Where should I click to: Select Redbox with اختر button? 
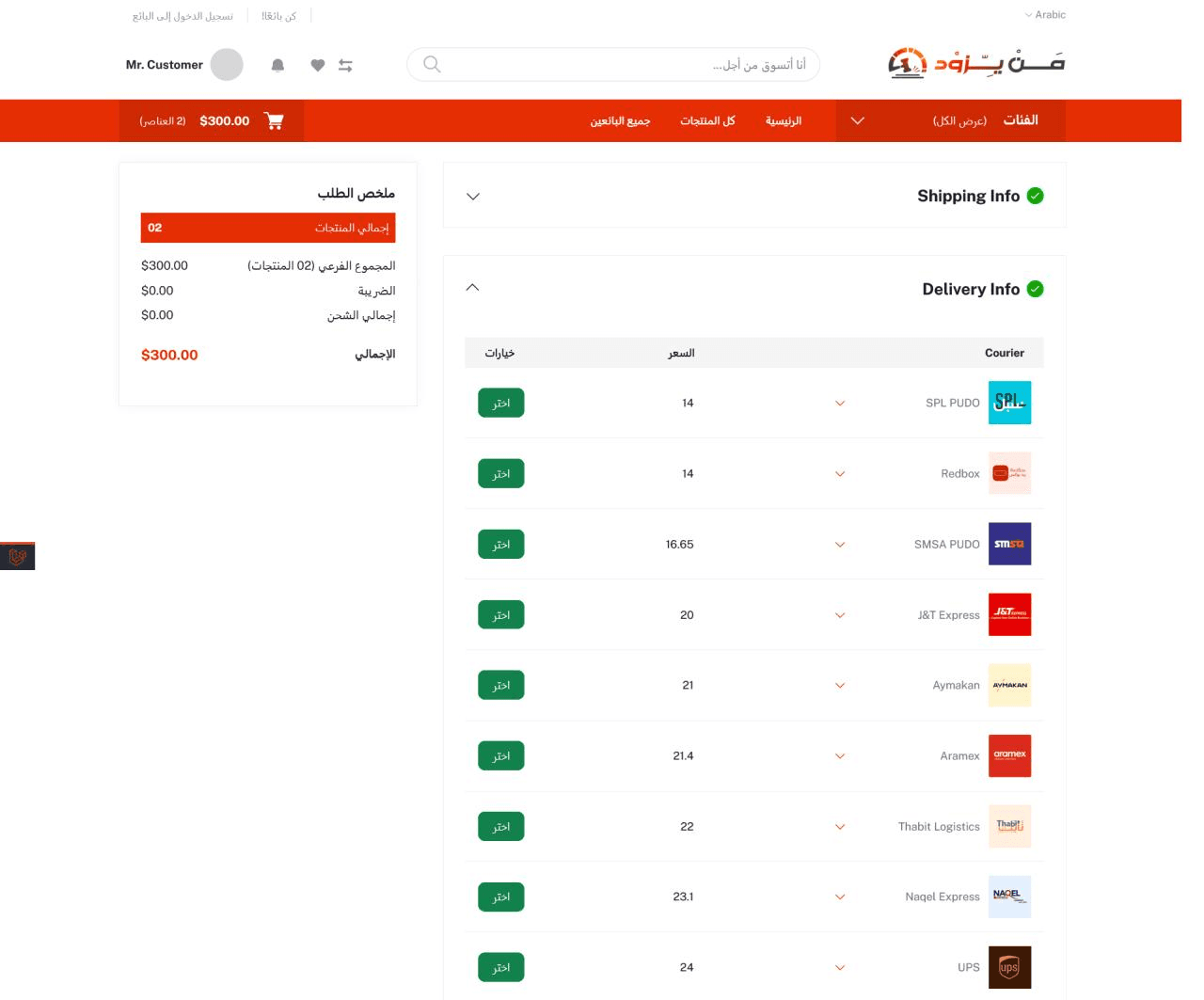pyautogui.click(x=501, y=473)
